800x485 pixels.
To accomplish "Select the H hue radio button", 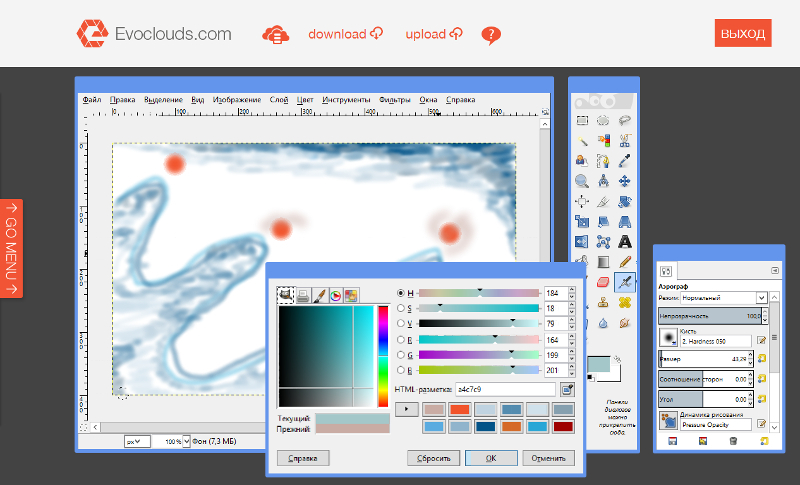I will 401,293.
